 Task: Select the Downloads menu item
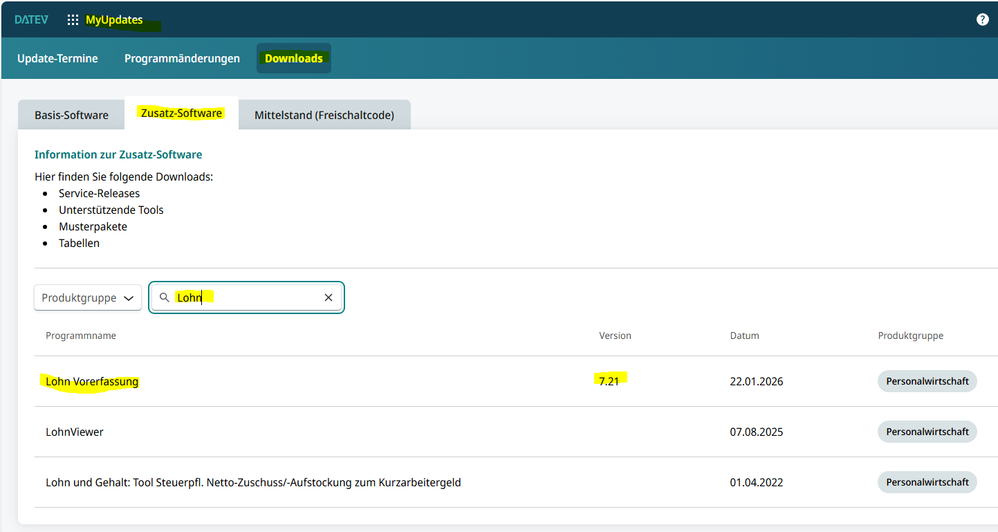[293, 59]
